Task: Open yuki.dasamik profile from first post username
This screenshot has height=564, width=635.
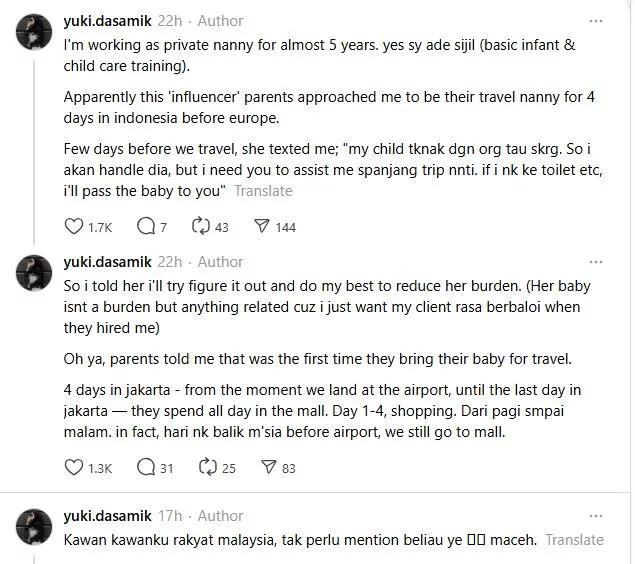Action: [107, 21]
